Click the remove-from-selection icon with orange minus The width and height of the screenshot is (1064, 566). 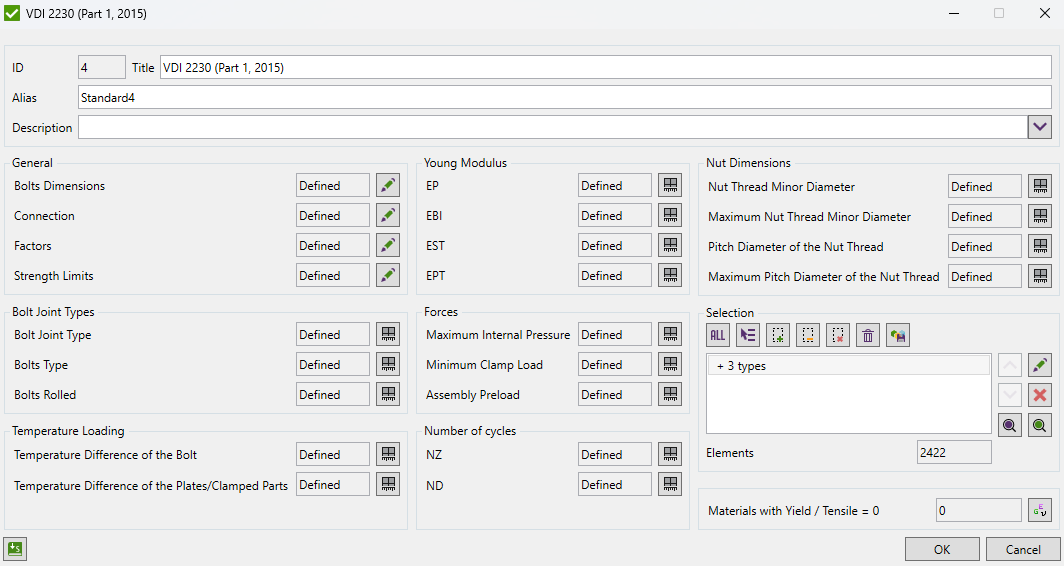click(808, 335)
